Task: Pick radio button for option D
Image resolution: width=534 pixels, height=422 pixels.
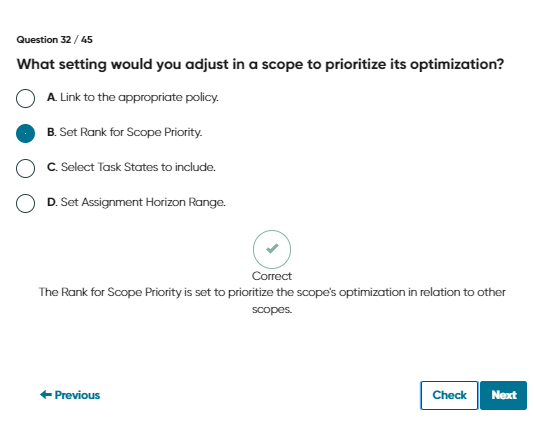Action: (x=25, y=203)
